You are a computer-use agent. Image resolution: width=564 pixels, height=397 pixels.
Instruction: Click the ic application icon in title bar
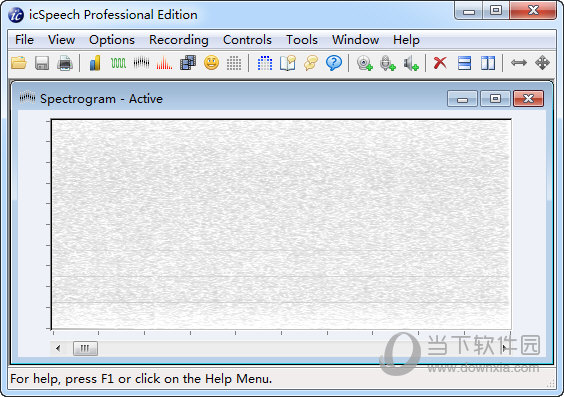pos(16,15)
